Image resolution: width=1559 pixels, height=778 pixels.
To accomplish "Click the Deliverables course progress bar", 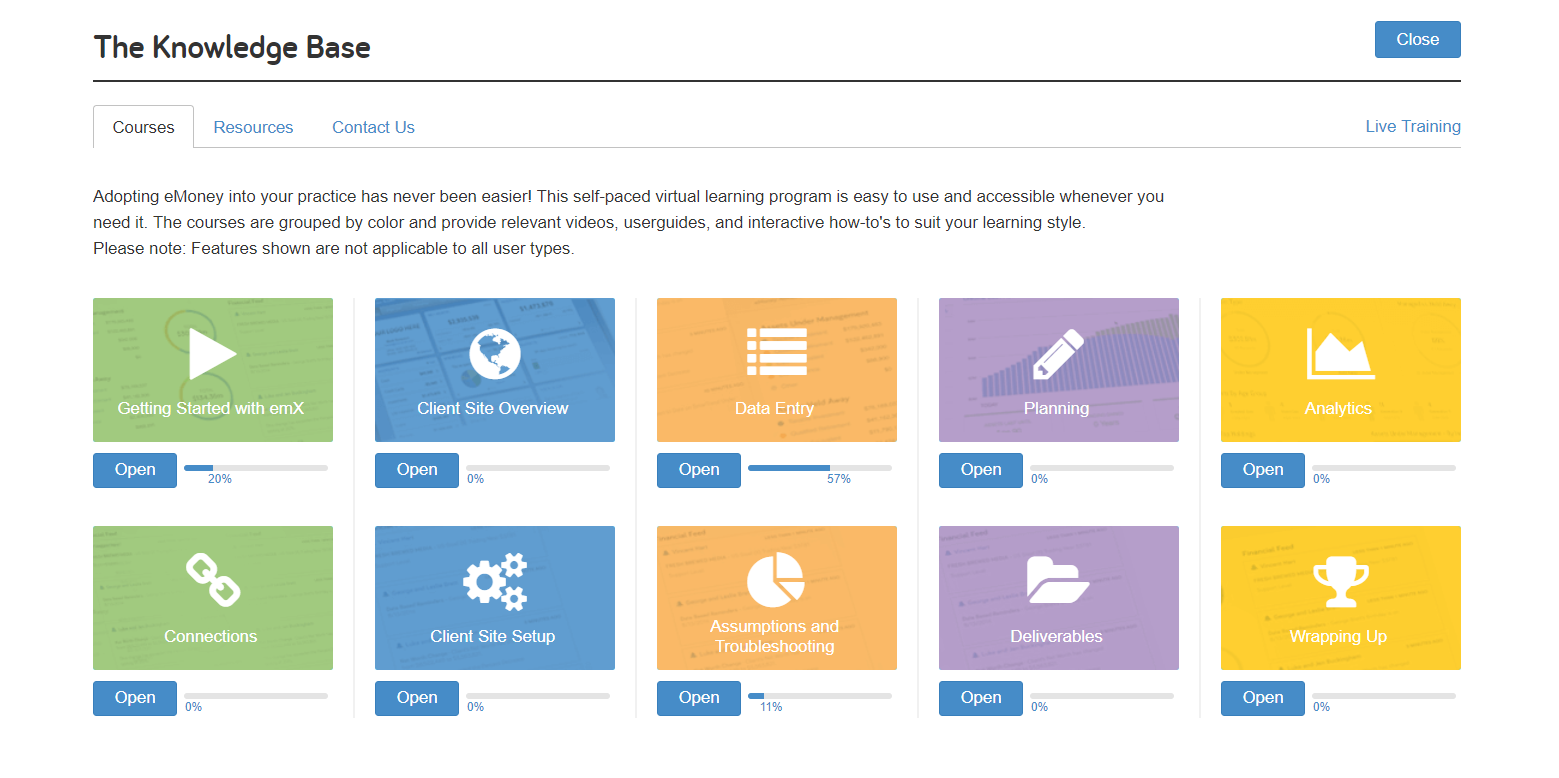I will [1102, 695].
